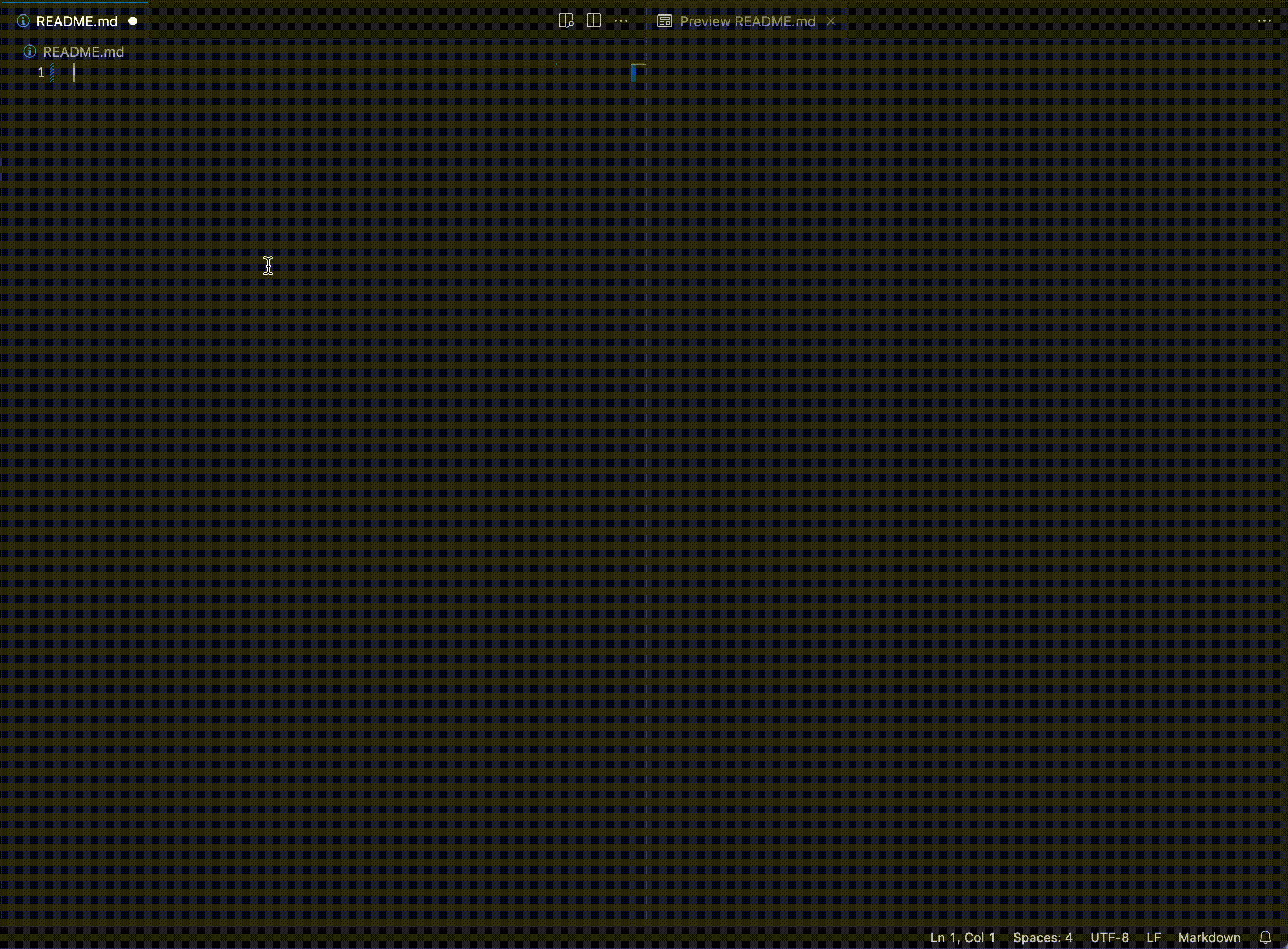Open the notifications bell in status bar
The width and height of the screenshot is (1288, 949).
point(1265,938)
